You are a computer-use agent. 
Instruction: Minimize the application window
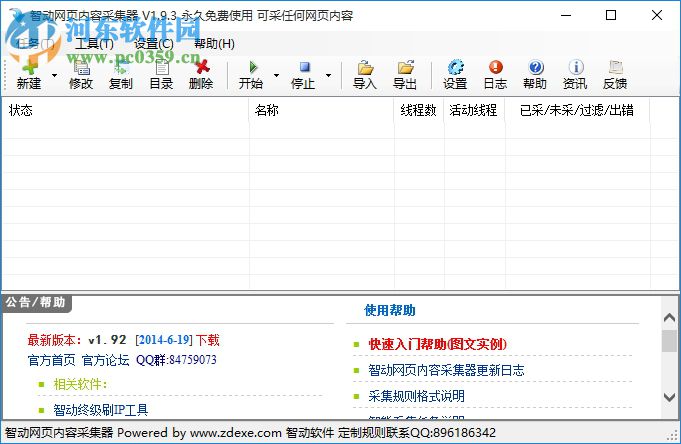click(x=565, y=15)
